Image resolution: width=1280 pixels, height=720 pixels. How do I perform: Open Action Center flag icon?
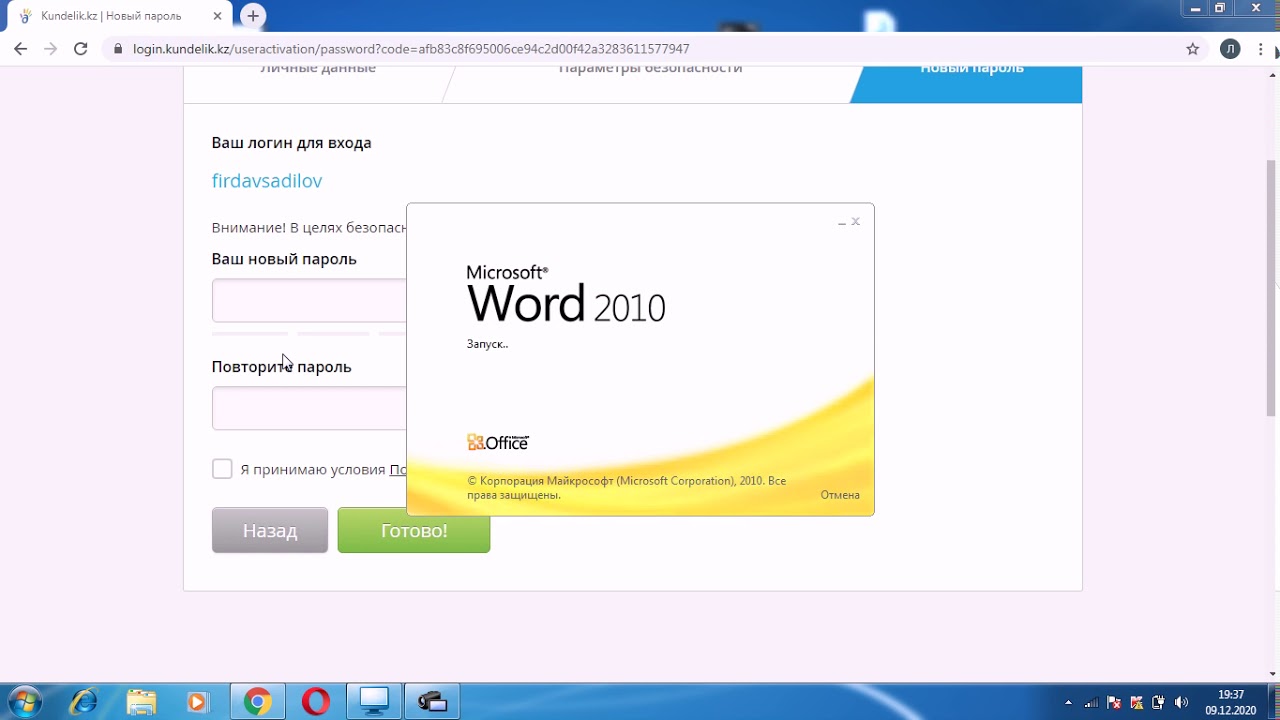click(x=1114, y=702)
